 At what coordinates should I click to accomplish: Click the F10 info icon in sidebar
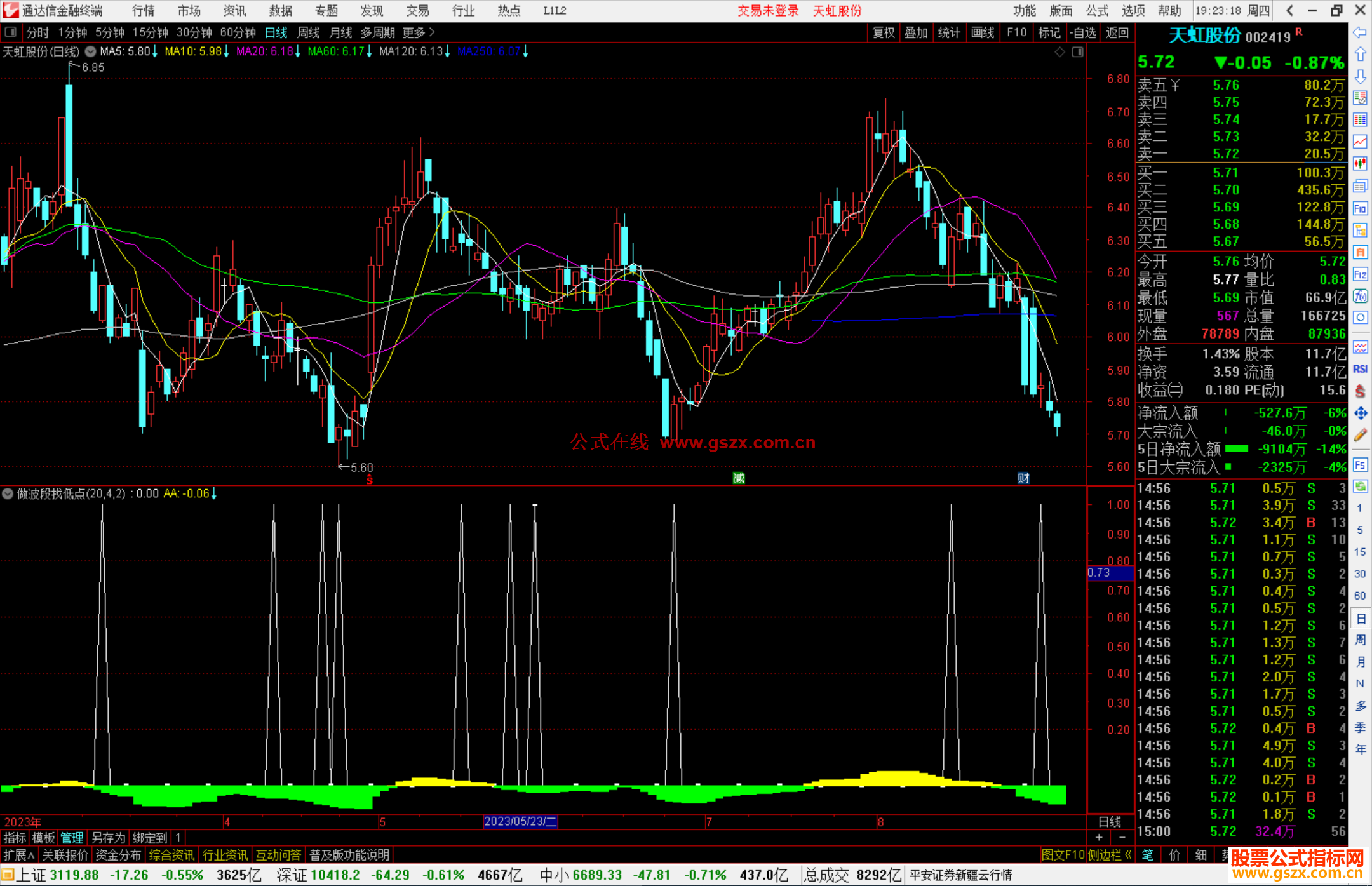(x=1360, y=208)
